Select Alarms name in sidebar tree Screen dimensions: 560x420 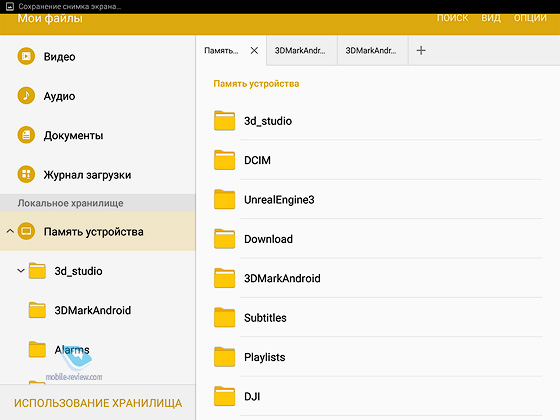click(72, 350)
